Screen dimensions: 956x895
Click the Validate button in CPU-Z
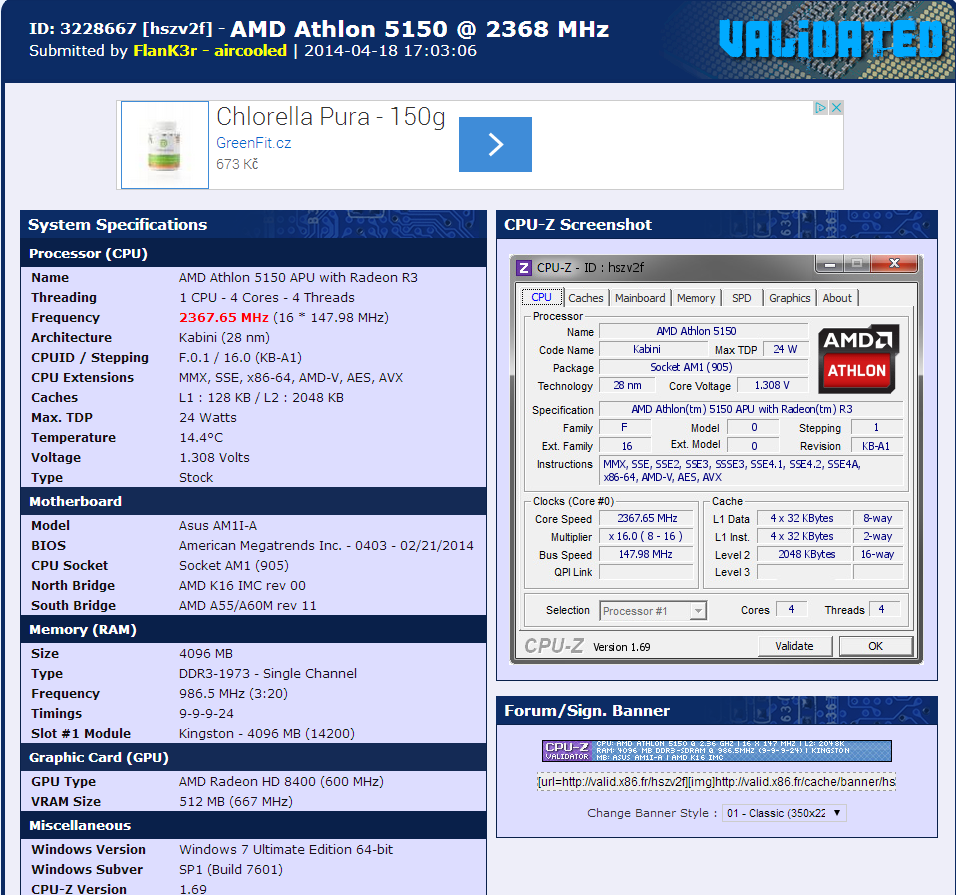794,646
